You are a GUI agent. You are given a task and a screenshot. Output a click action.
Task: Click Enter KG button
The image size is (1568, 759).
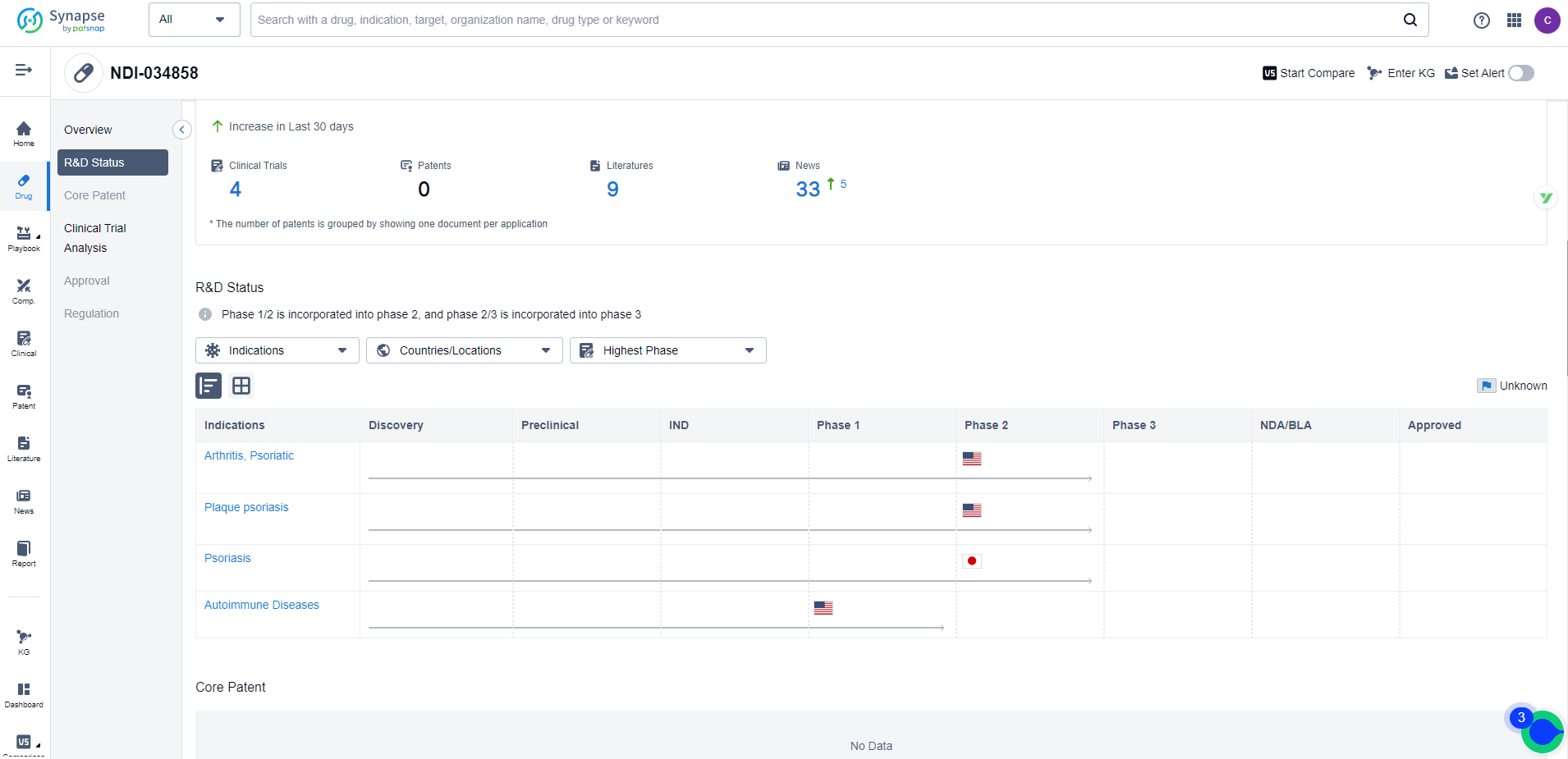click(x=1401, y=73)
